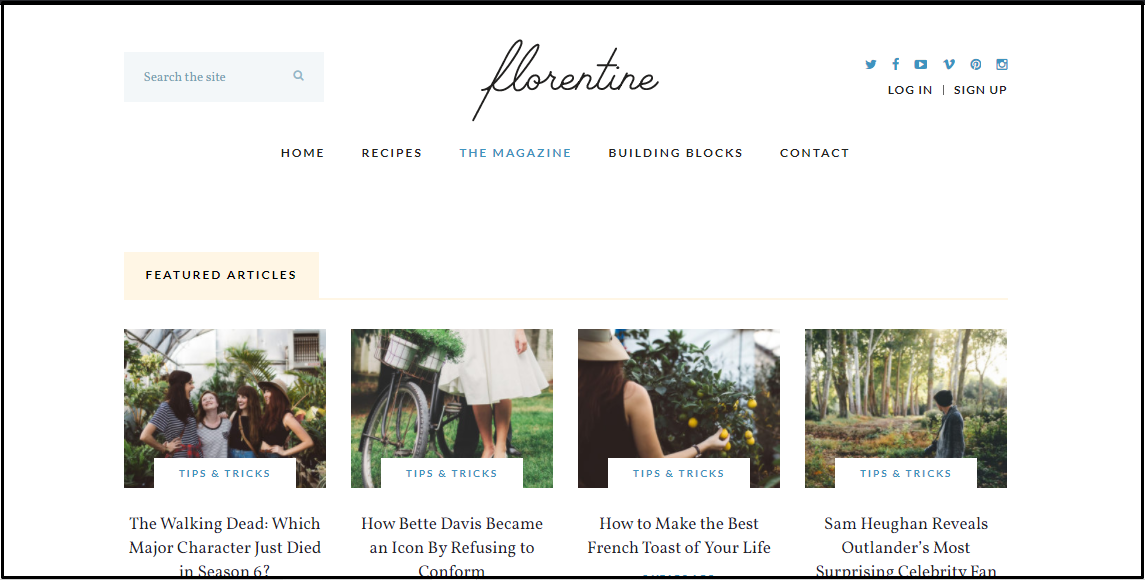Focus the Search the site field
The width and height of the screenshot is (1145, 580).
point(223,77)
